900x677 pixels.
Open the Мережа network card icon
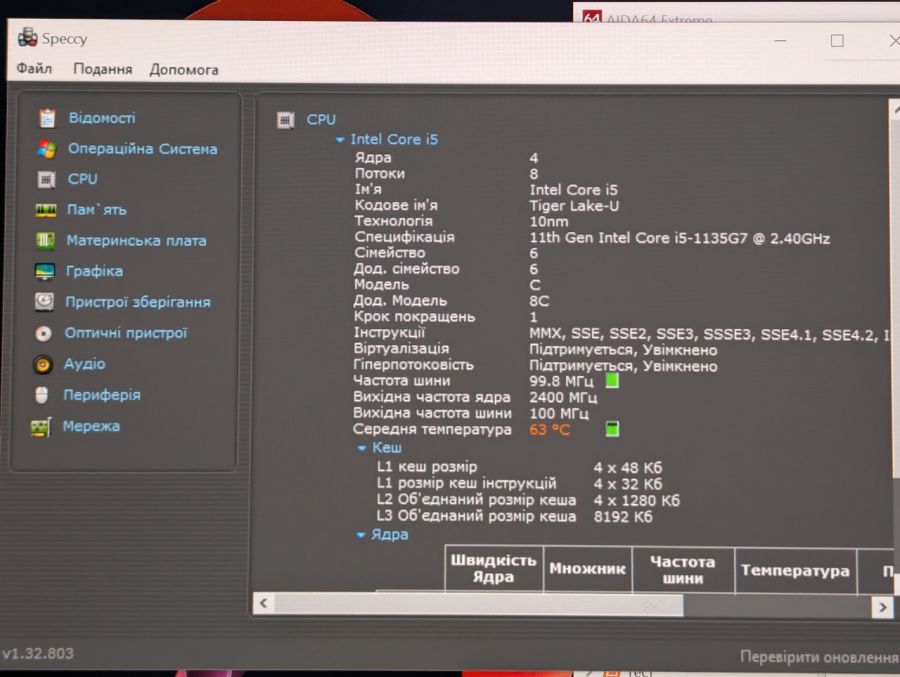[x=41, y=427]
